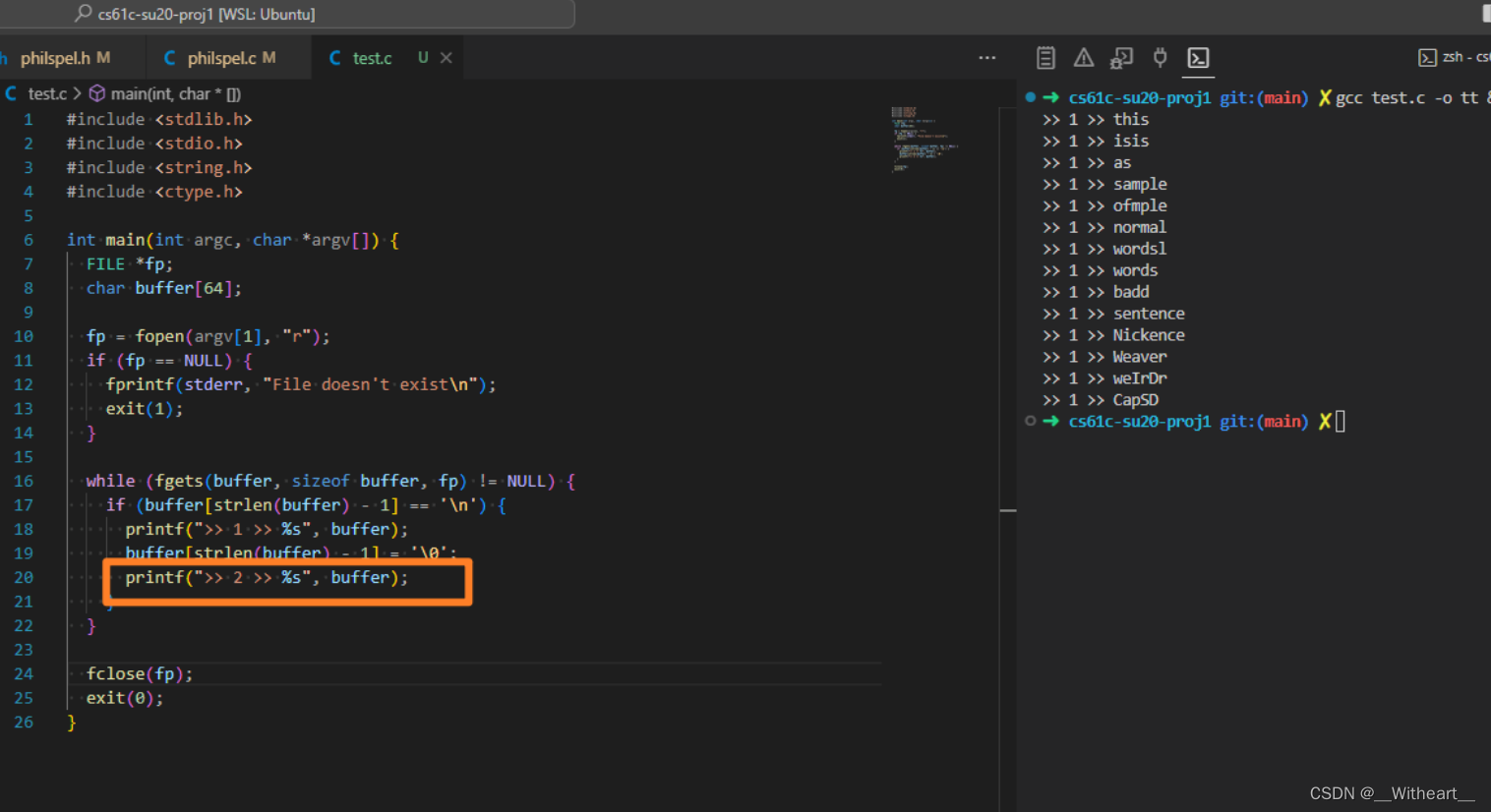The height and width of the screenshot is (812, 1491).
Task: Open the Problems panel warning icon
Action: coord(1083,58)
